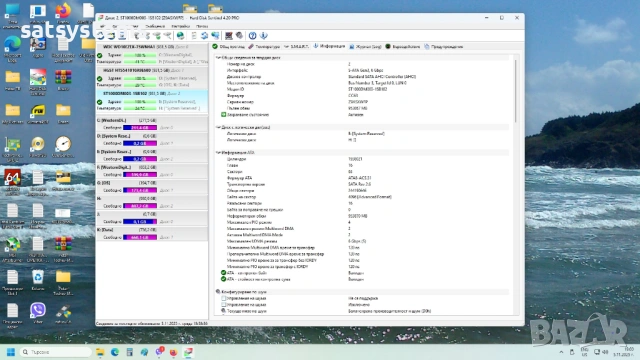
Task: Click the third toolbar icon with disk panel
Action: pos(122,36)
